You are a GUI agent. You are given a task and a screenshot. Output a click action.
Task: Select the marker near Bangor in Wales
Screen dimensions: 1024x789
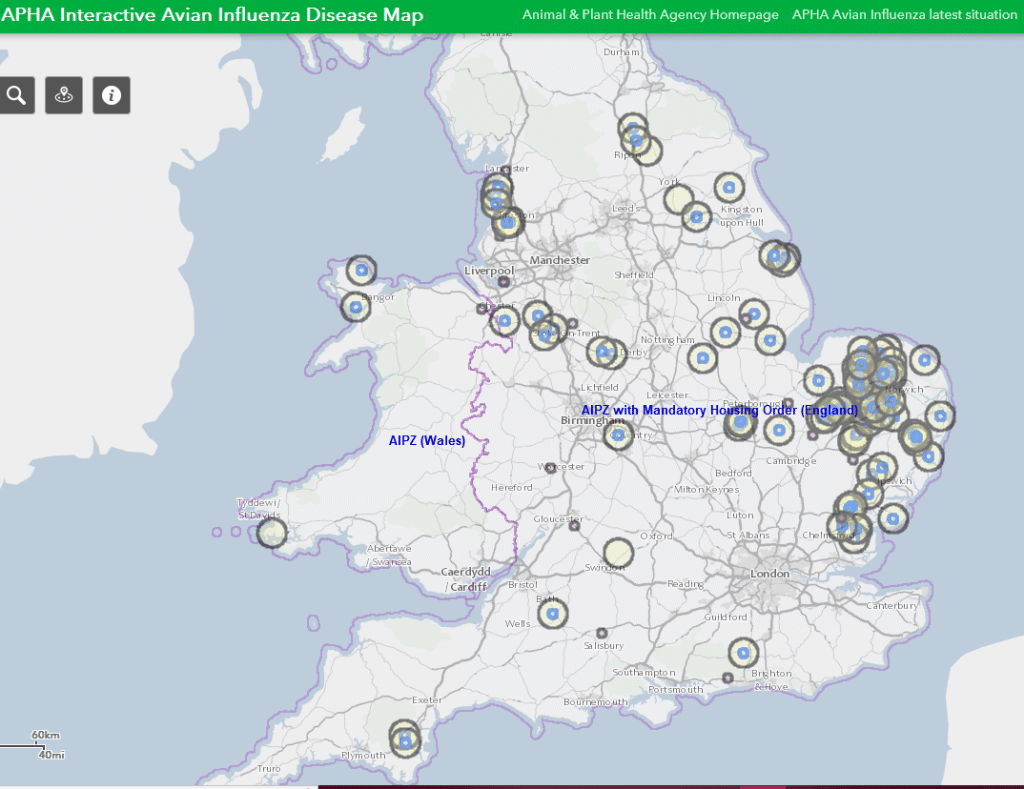pyautogui.click(x=354, y=308)
